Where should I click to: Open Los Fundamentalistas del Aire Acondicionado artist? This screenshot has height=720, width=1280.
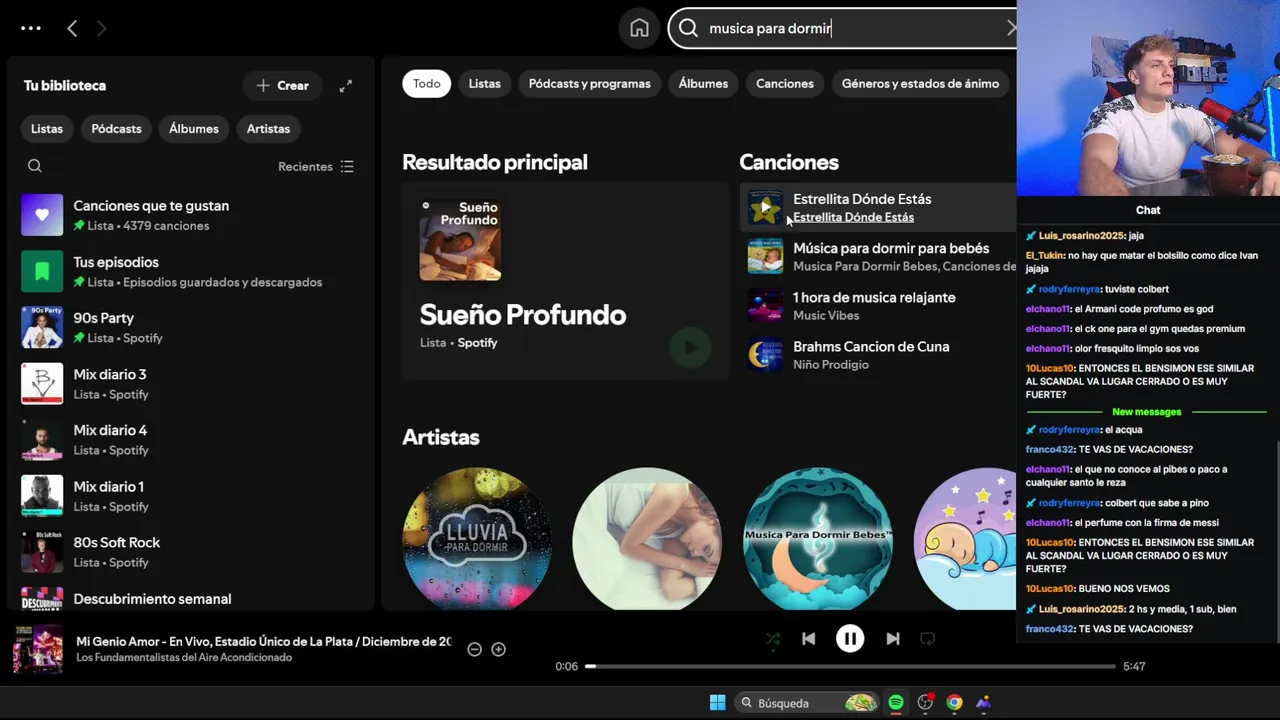[184, 658]
